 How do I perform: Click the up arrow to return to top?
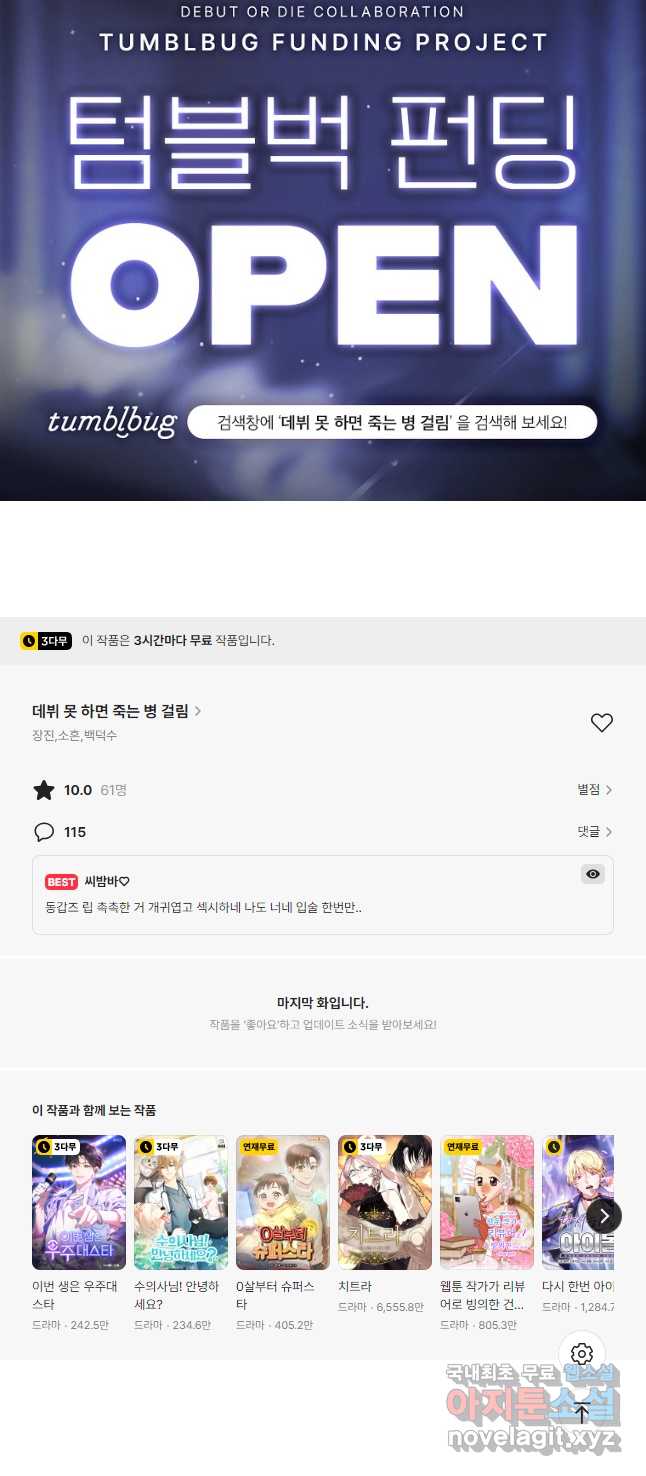(x=582, y=1414)
